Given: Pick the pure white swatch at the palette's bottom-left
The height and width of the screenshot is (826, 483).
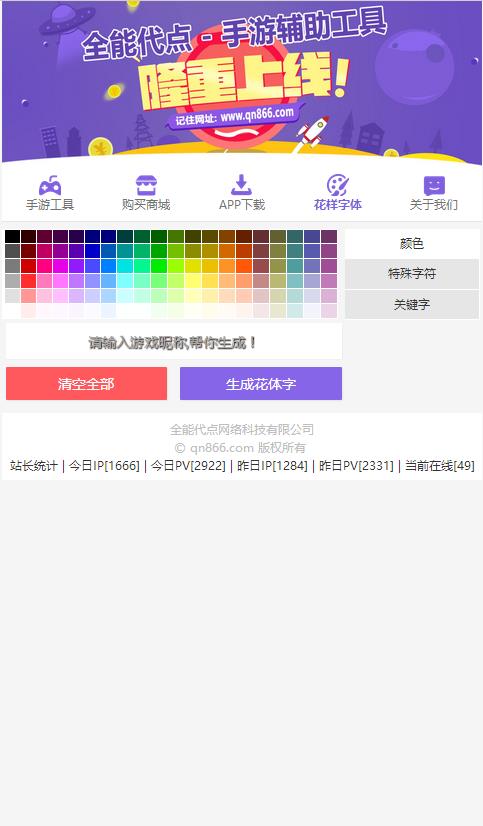Looking at the screenshot, I should pos(13,310).
